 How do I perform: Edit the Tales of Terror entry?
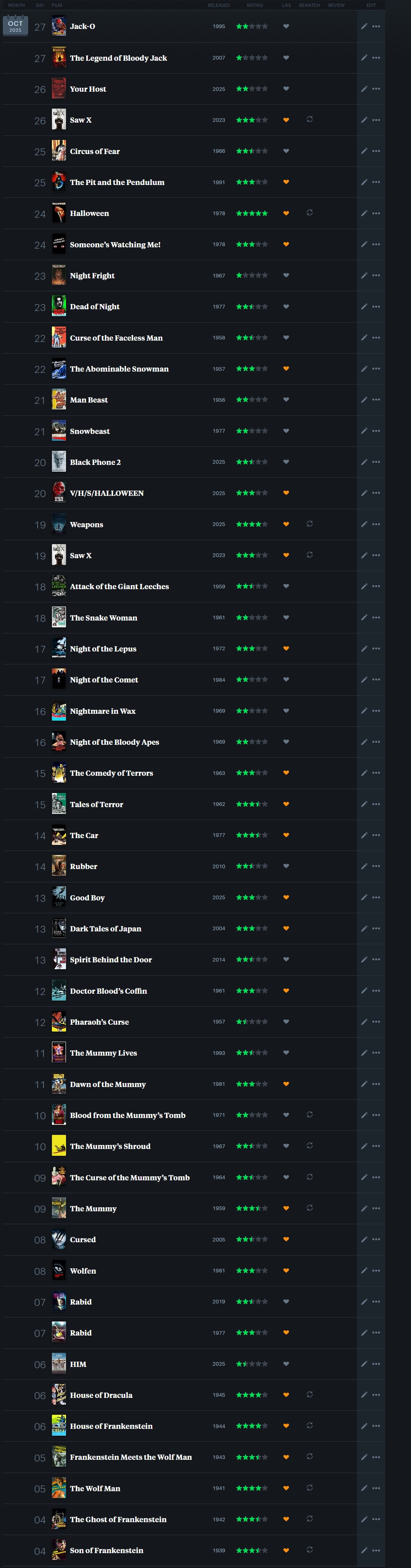coord(364,805)
